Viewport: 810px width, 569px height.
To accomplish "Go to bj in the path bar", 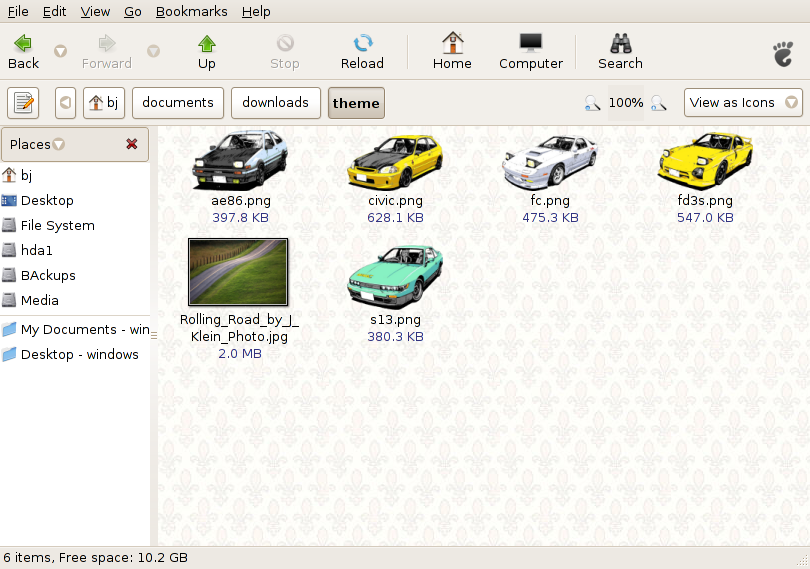I will pyautogui.click(x=104, y=103).
